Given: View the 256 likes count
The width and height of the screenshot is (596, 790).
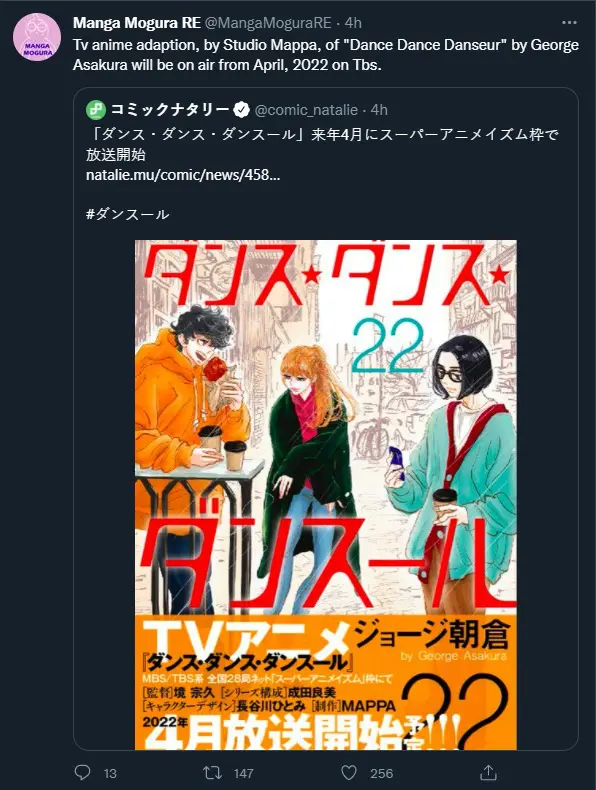Looking at the screenshot, I should (x=381, y=773).
